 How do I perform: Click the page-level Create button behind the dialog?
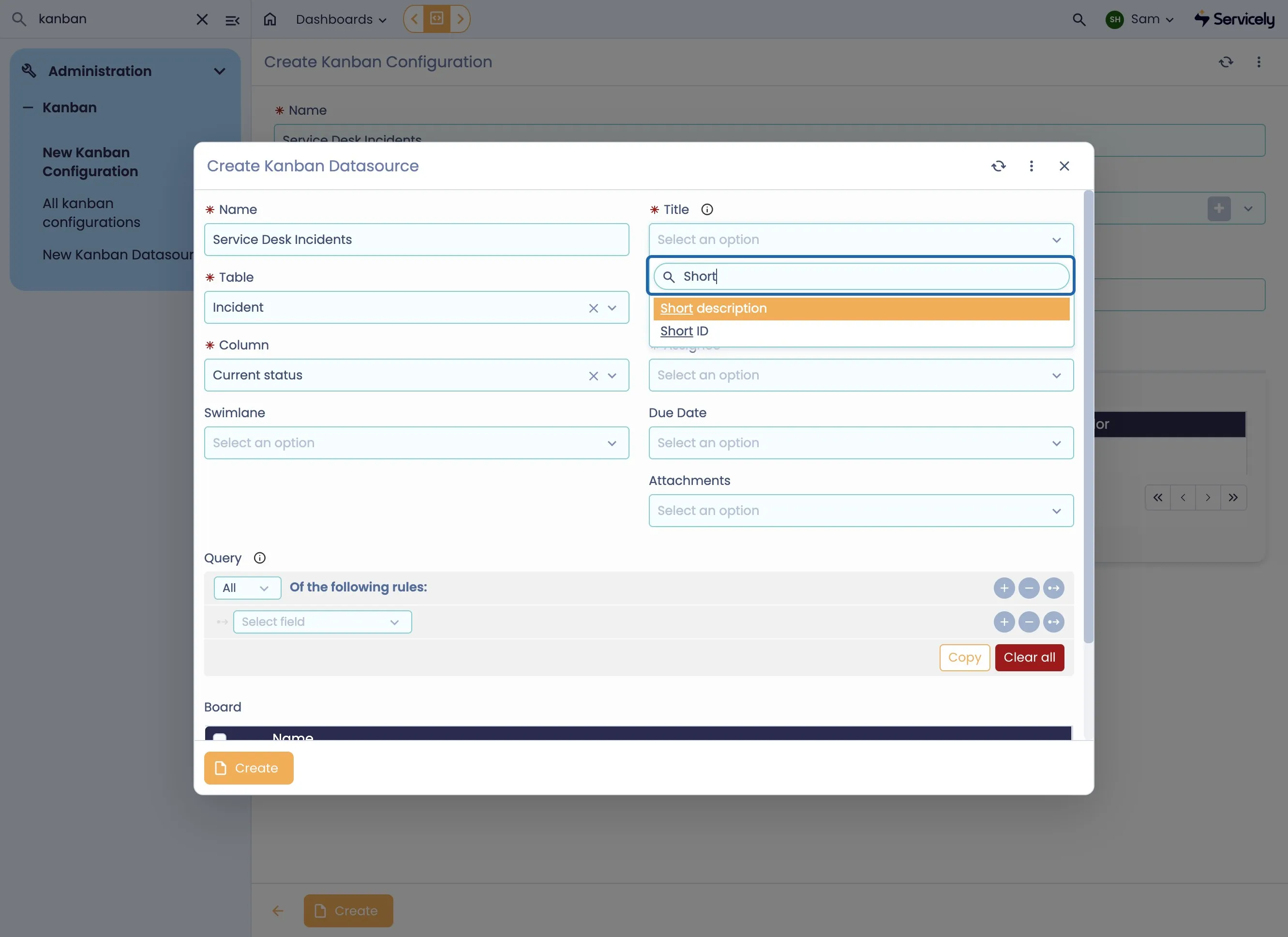click(348, 911)
